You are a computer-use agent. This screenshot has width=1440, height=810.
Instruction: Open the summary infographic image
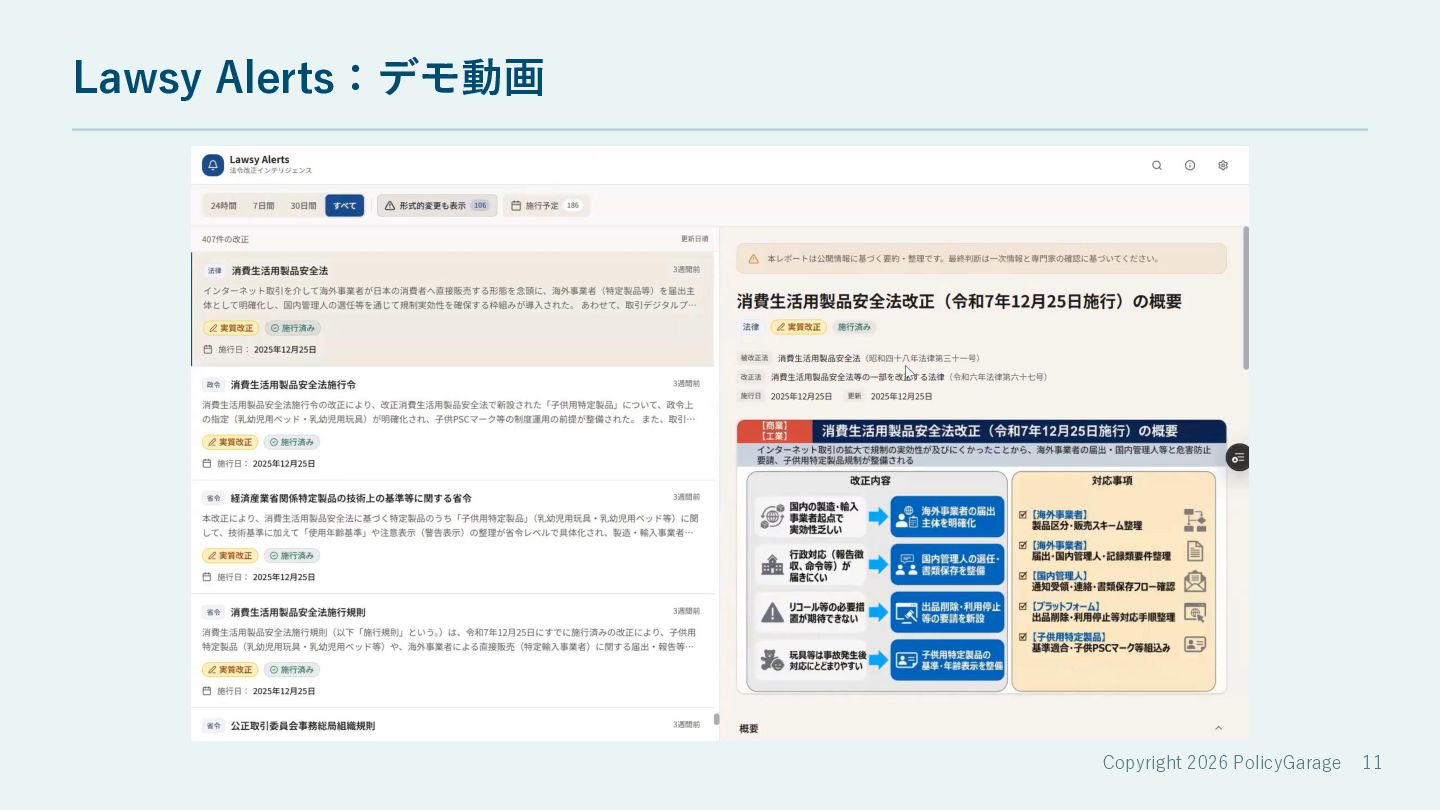click(x=981, y=556)
